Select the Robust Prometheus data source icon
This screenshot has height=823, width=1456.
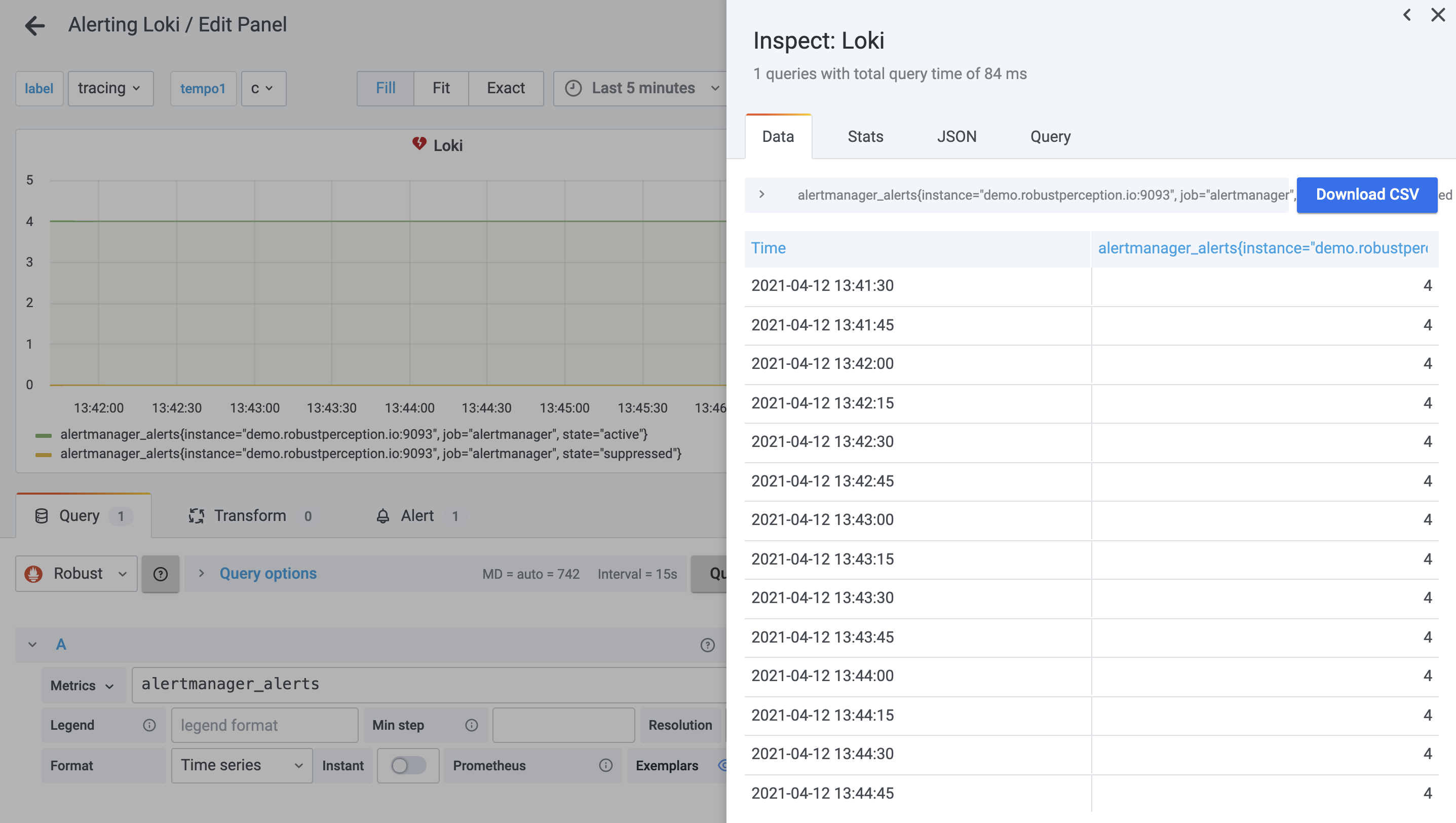[x=34, y=573]
